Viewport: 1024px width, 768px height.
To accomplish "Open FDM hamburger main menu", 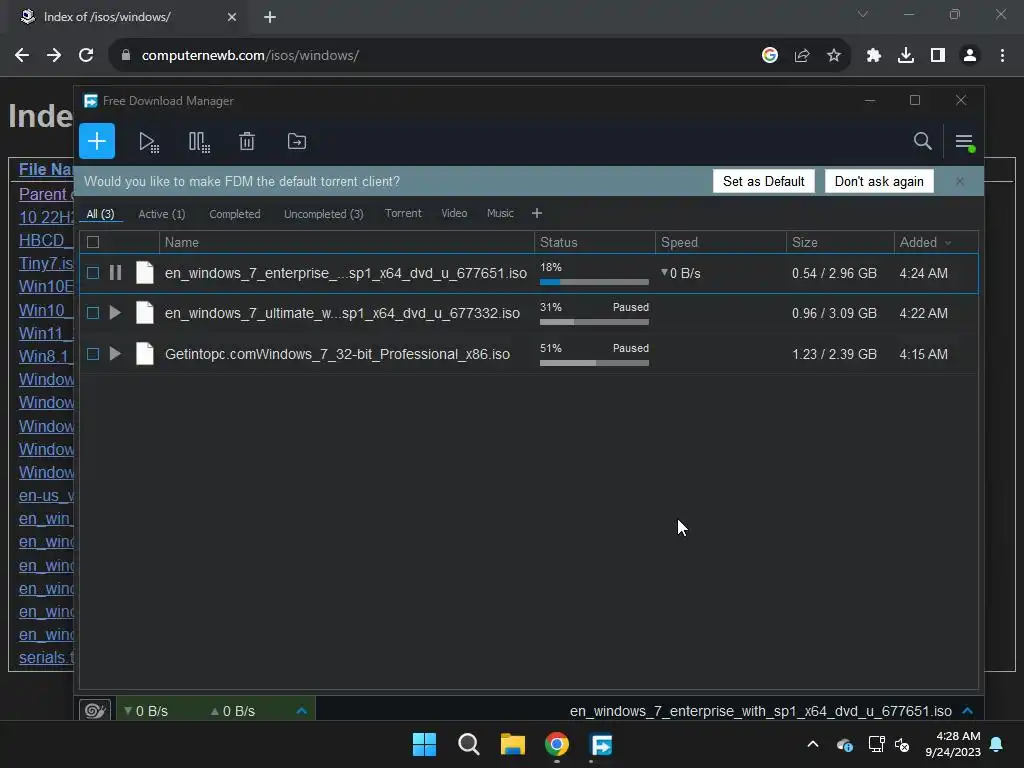I will click(x=965, y=142).
